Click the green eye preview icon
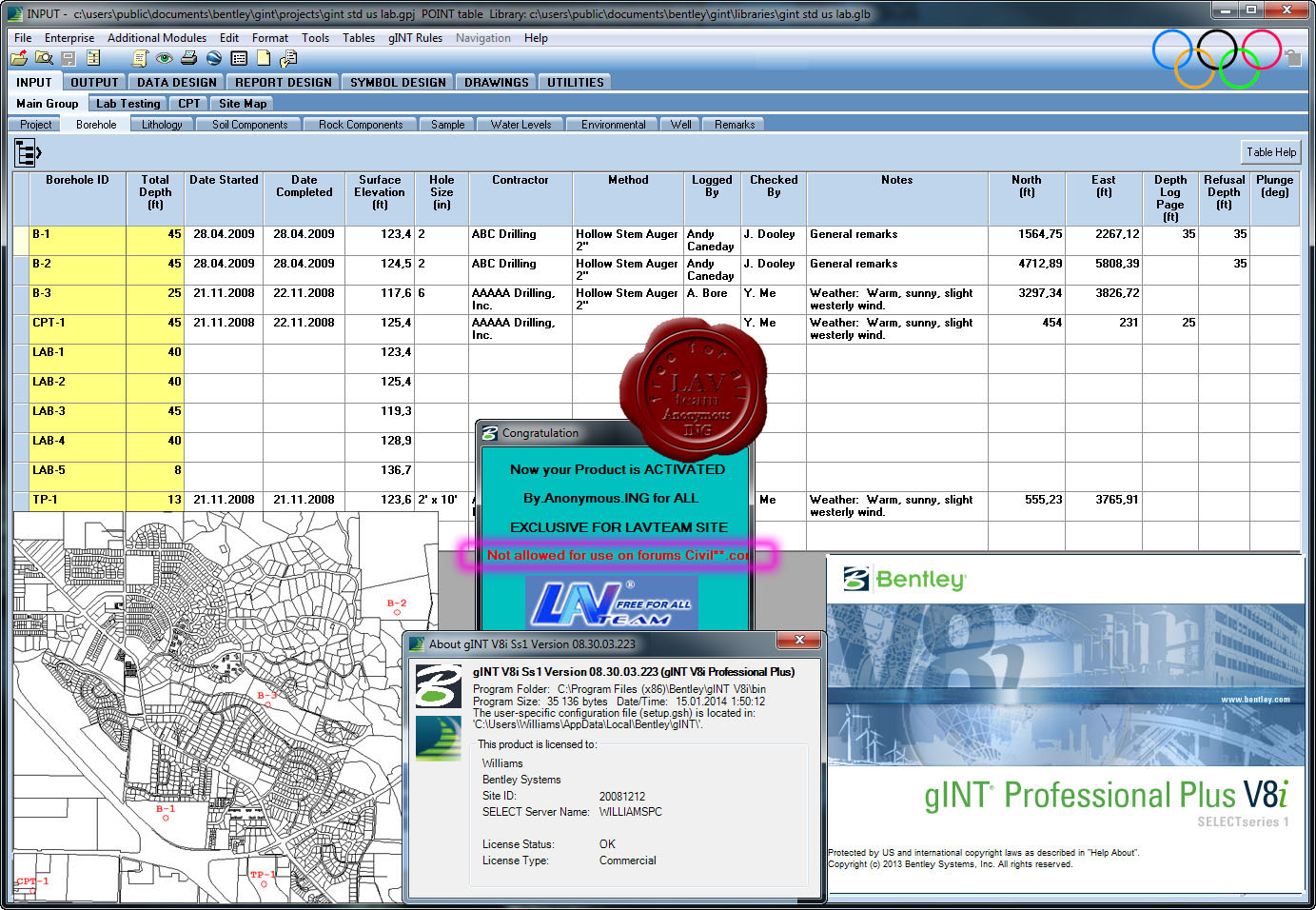Viewport: 1316px width, 910px height. [x=165, y=58]
